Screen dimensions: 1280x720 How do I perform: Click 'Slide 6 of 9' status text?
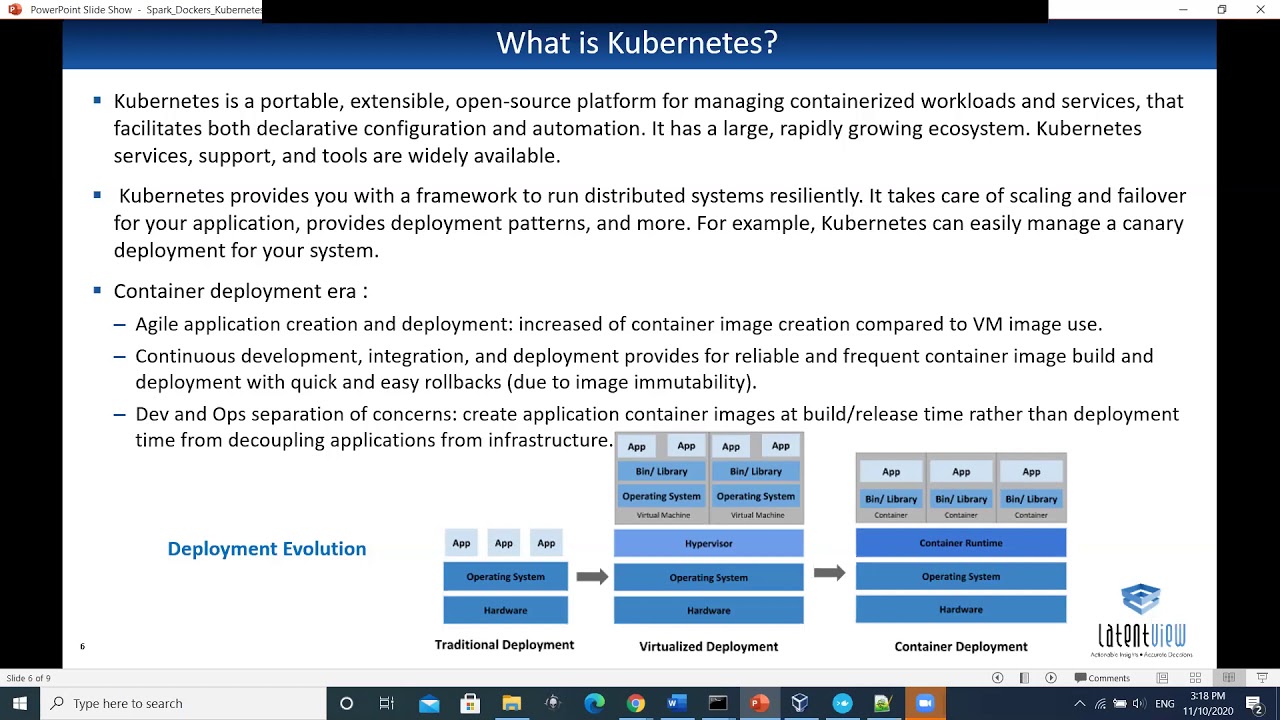[x=29, y=678]
